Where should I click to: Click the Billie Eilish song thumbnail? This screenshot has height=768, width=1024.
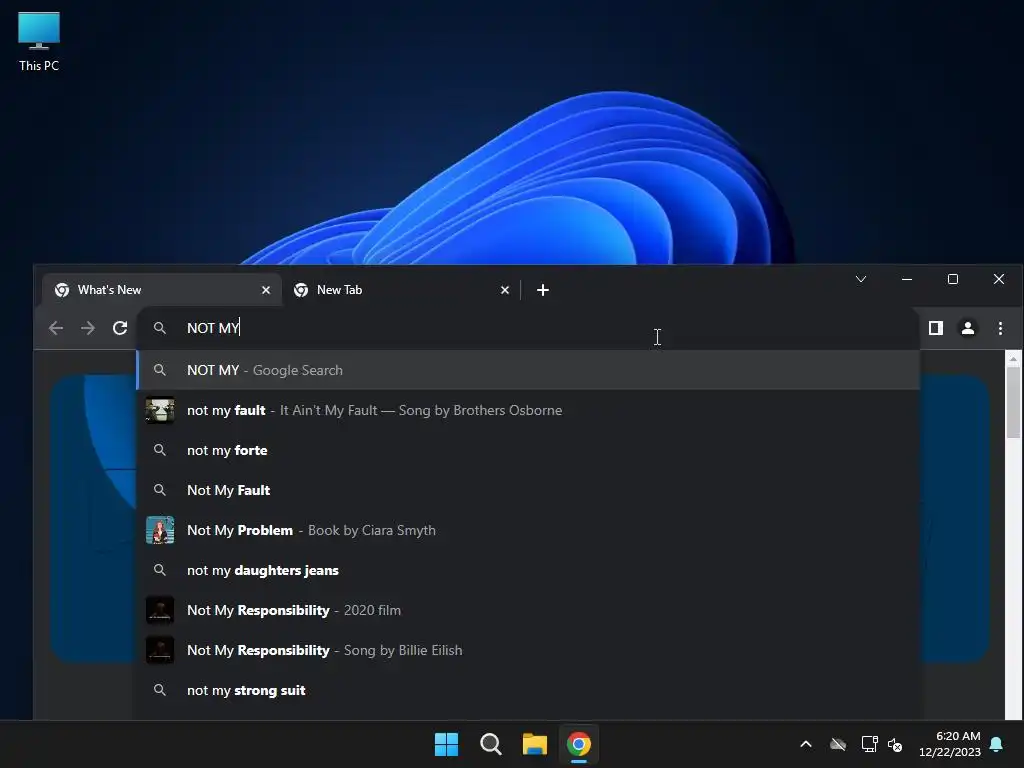coord(160,650)
